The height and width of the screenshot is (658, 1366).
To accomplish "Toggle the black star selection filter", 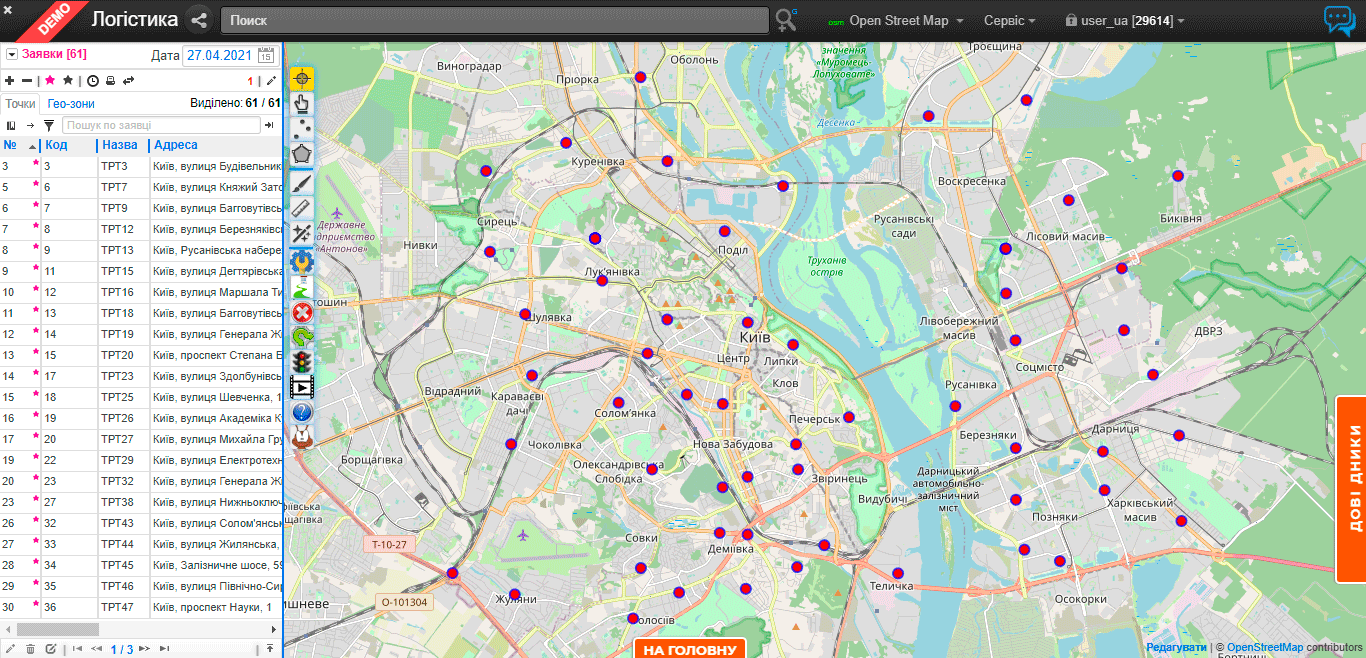I will (x=68, y=80).
